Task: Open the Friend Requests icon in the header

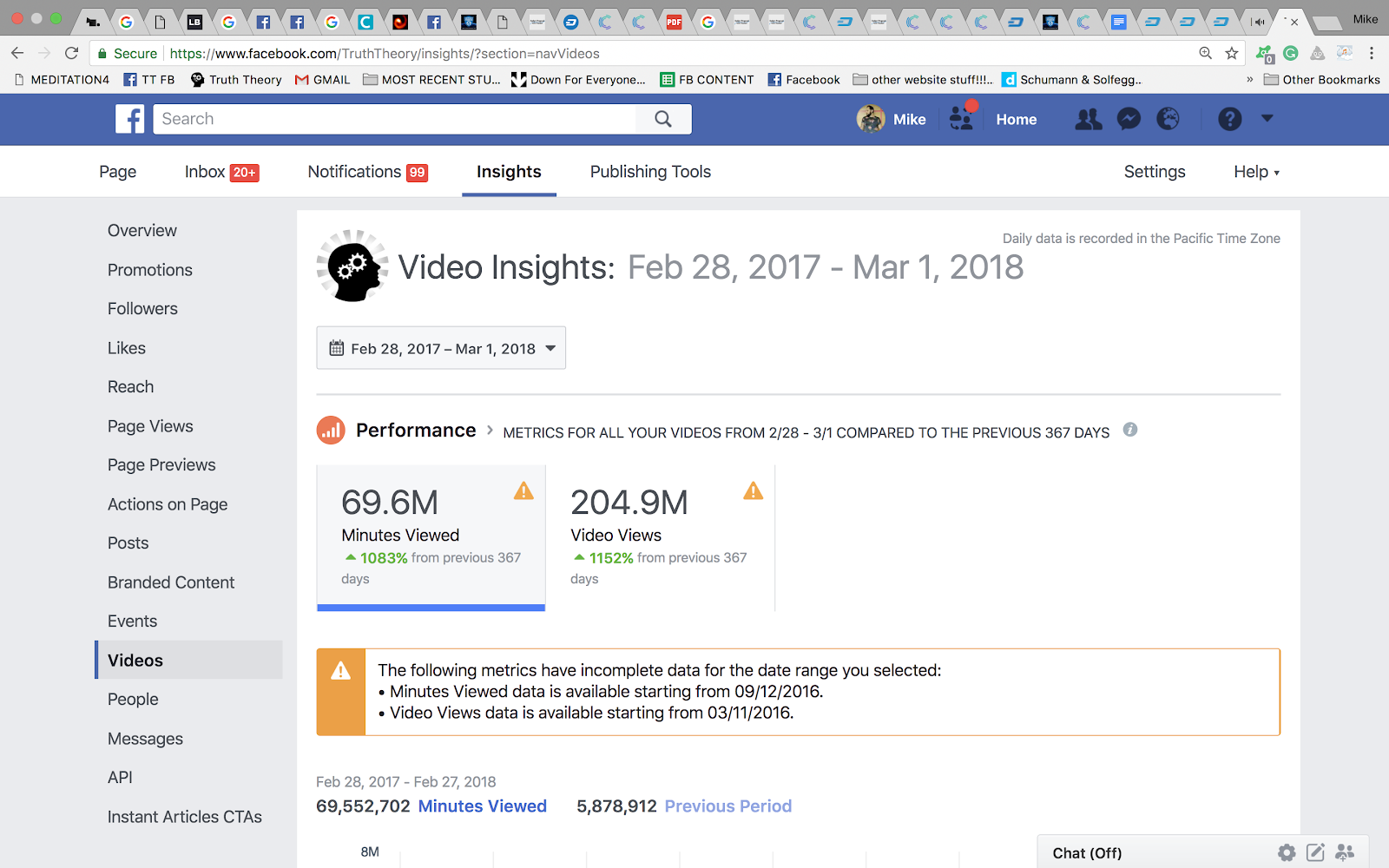Action: (x=1089, y=119)
